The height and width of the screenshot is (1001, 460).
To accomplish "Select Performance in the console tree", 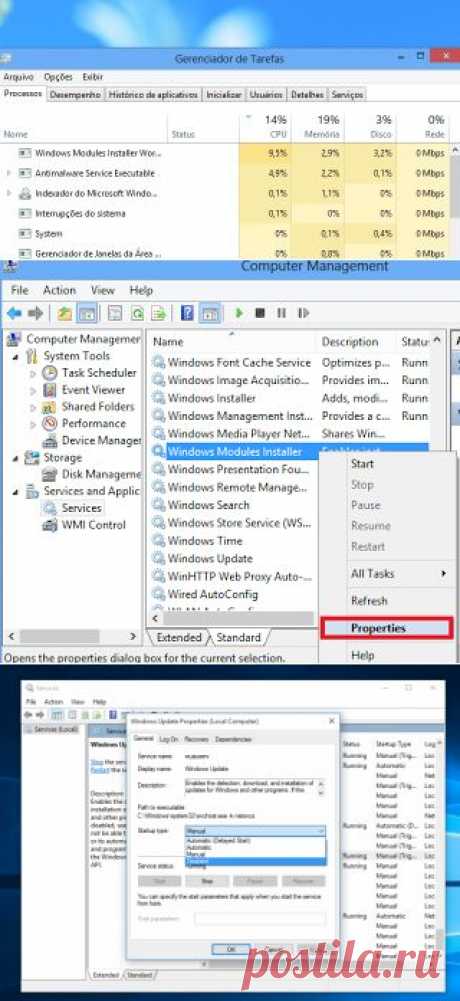I will coord(93,423).
